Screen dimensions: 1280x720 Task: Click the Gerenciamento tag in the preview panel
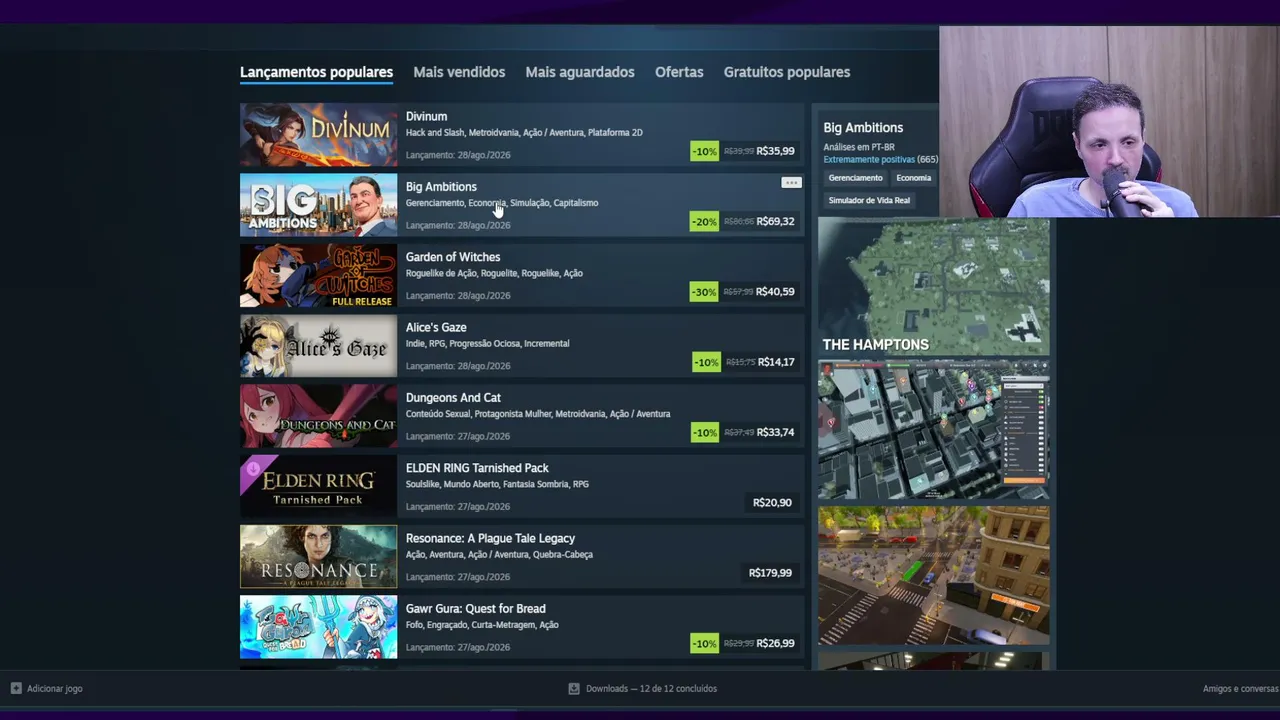[x=855, y=178]
